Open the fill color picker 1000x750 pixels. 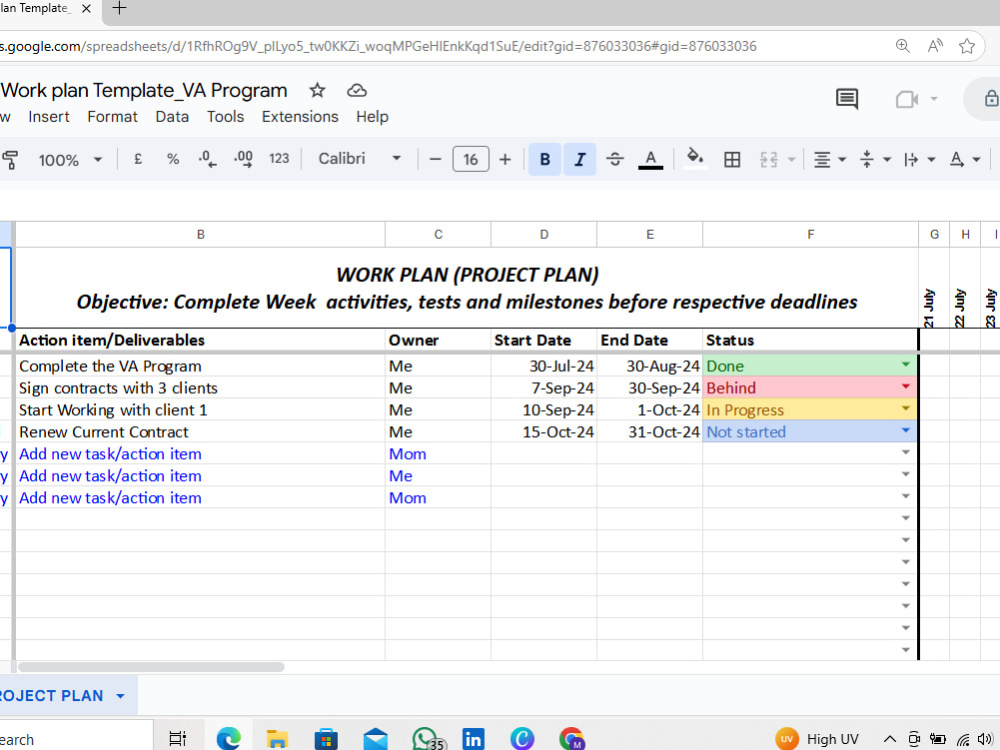(695, 159)
